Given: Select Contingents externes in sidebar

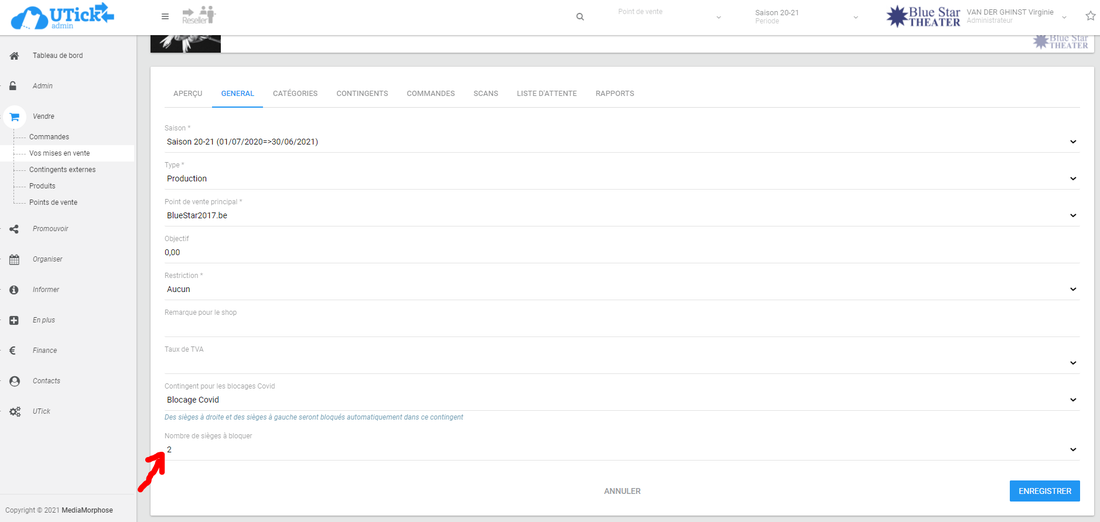Looking at the screenshot, I should [62, 170].
